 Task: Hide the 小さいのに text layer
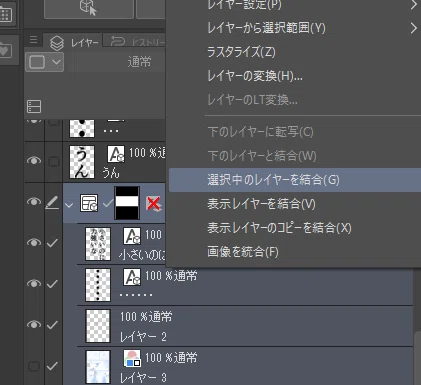click(x=34, y=242)
